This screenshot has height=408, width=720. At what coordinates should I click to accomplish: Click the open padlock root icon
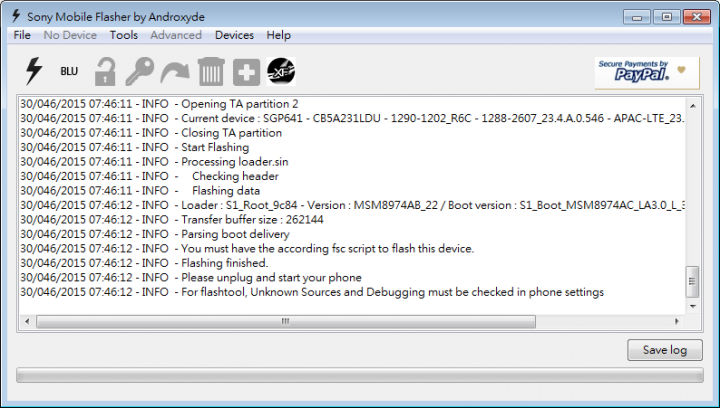(105, 72)
